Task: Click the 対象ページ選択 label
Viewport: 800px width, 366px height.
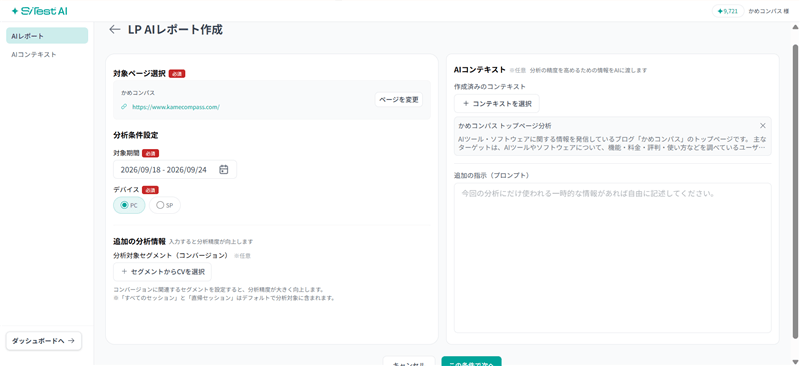Action: pos(139,74)
